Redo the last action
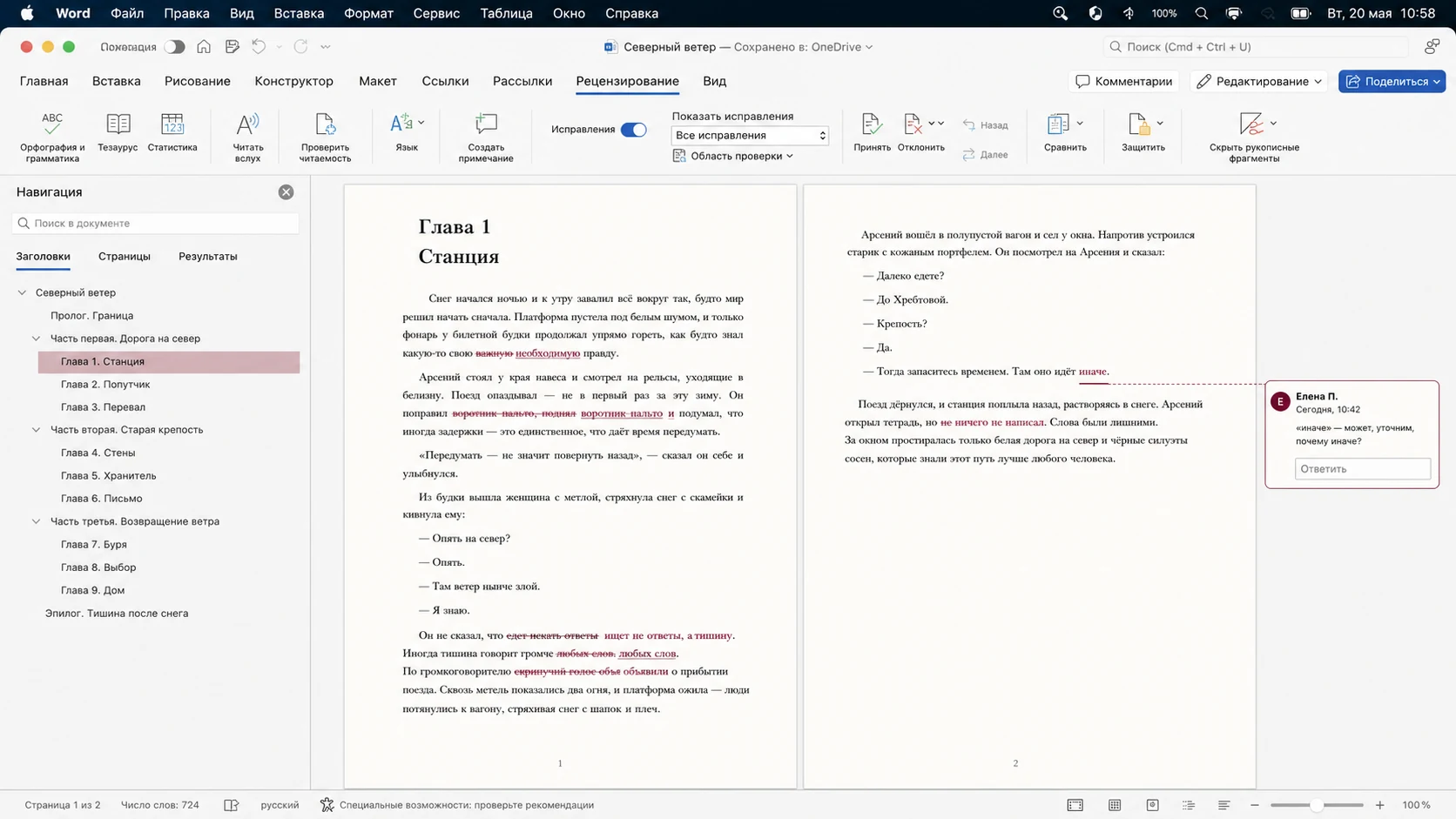1456x819 pixels. [x=300, y=47]
